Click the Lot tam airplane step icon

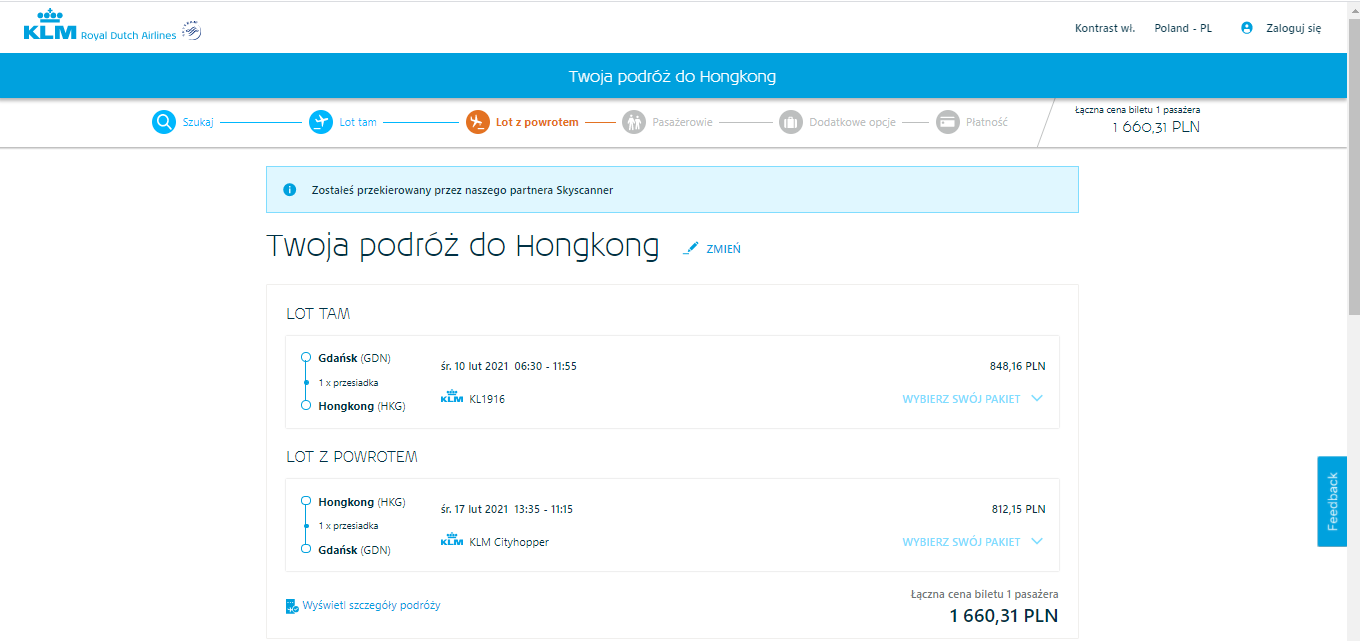click(321, 122)
